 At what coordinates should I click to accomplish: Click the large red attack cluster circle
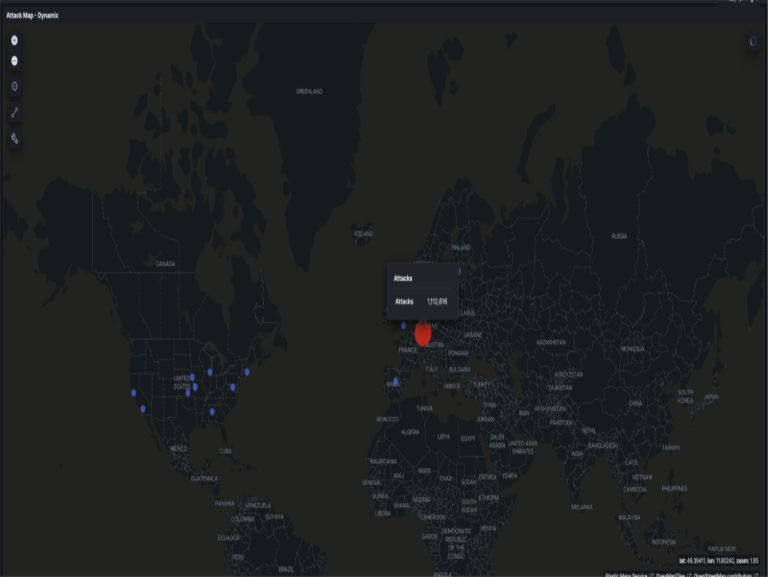423,334
